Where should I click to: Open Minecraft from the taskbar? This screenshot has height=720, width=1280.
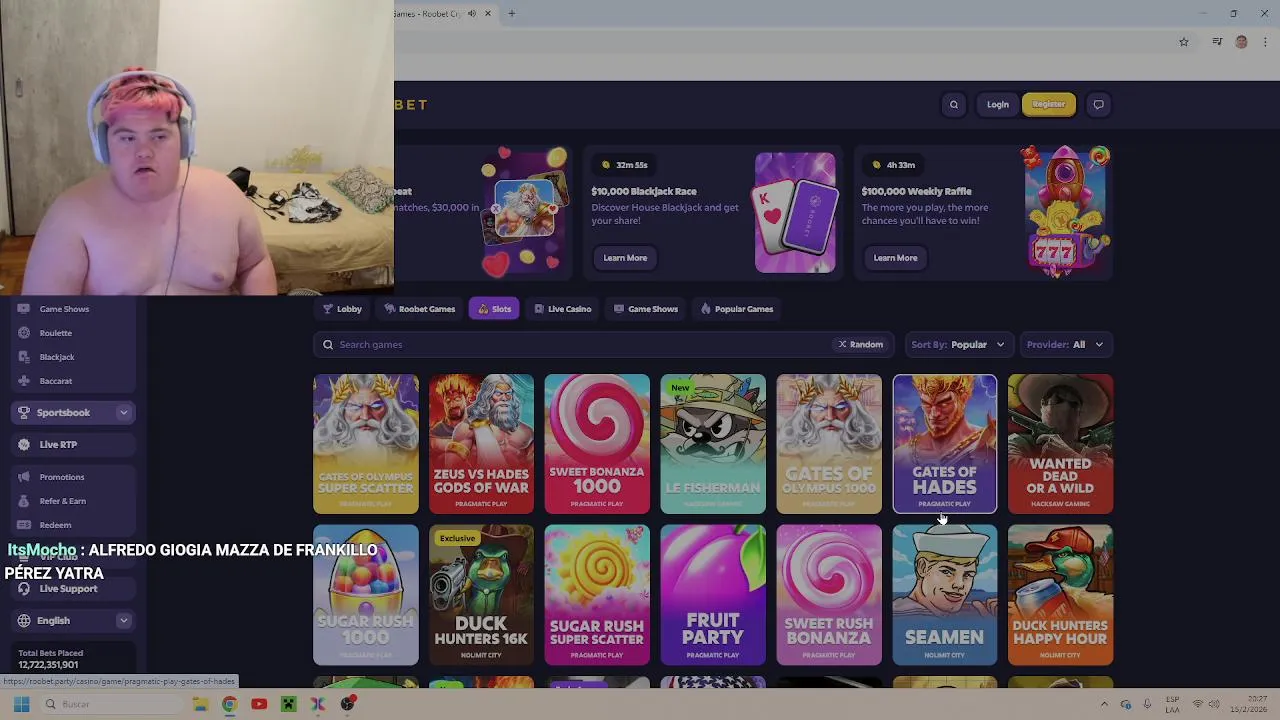coord(288,704)
